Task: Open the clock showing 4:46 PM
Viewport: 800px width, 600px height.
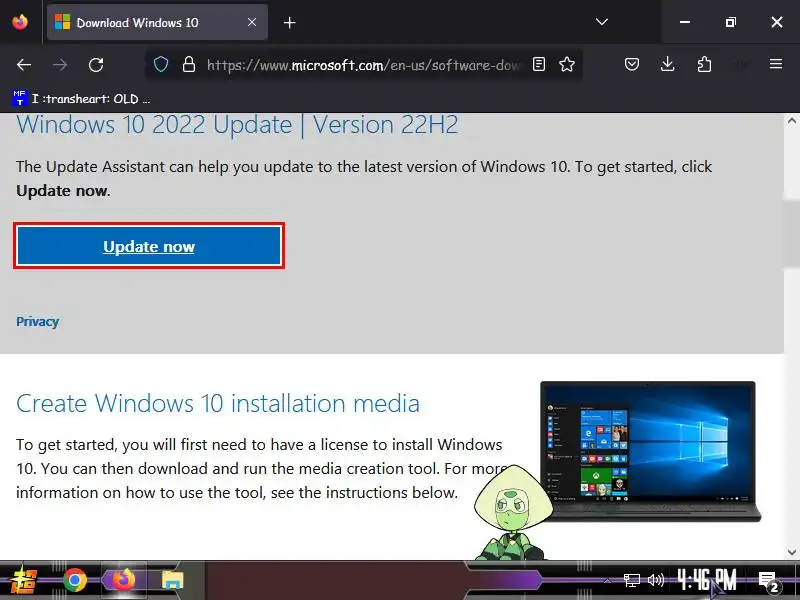Action: pos(707,580)
